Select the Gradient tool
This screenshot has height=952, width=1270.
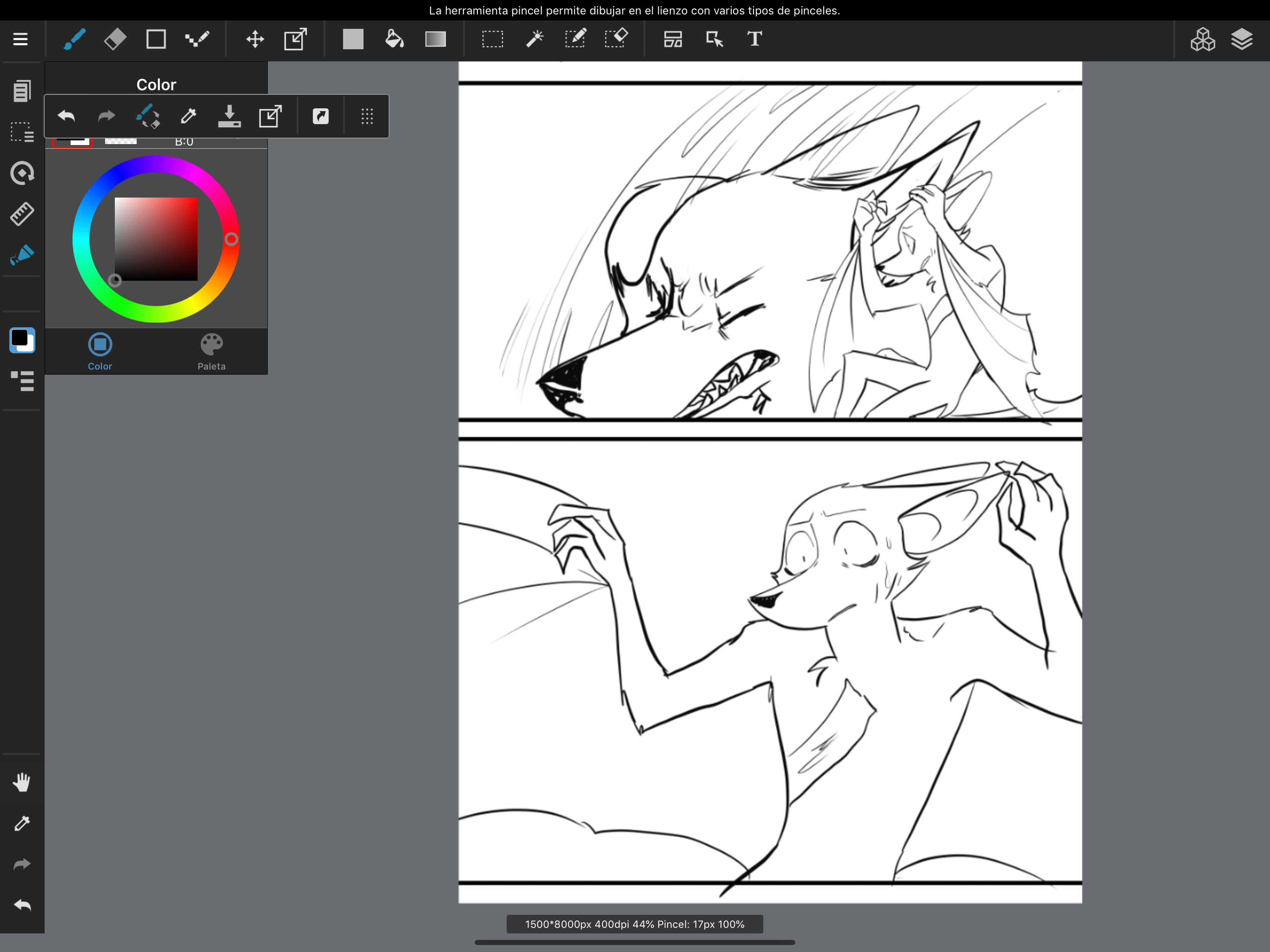[x=435, y=39]
